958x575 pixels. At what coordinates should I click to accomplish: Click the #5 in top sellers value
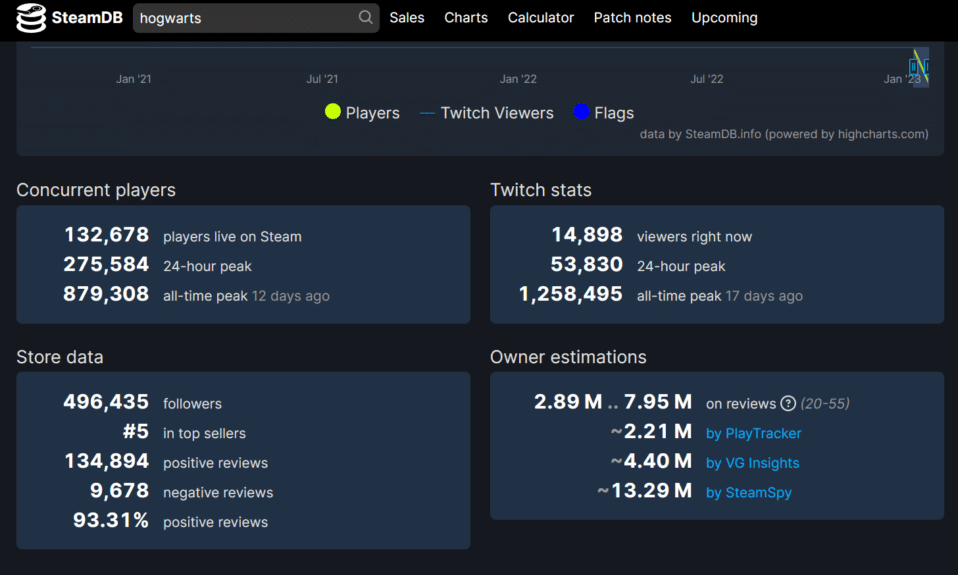(x=136, y=431)
